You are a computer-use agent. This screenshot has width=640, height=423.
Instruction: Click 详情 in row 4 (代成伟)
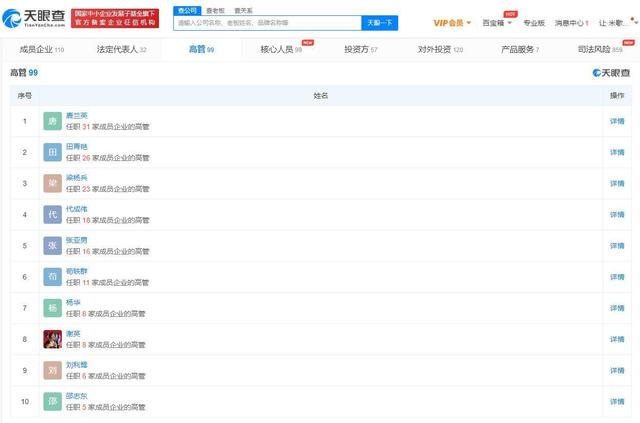click(617, 214)
